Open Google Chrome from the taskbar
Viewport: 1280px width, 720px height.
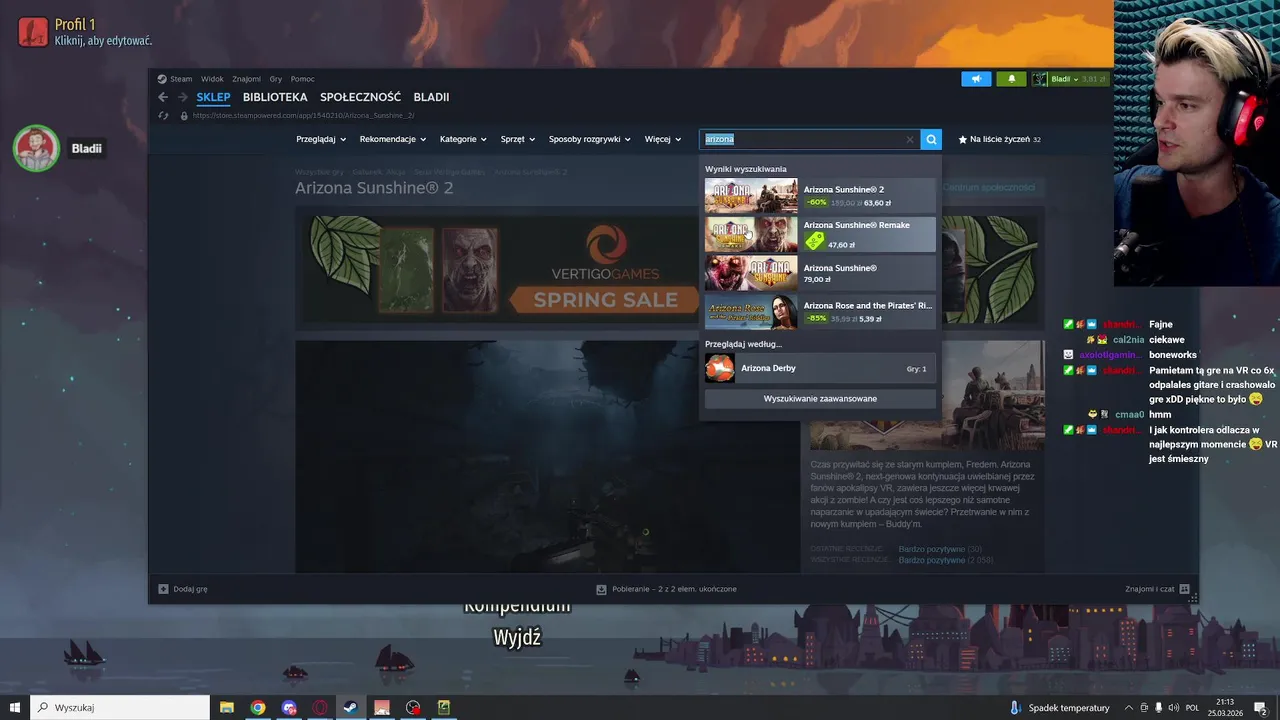258,707
